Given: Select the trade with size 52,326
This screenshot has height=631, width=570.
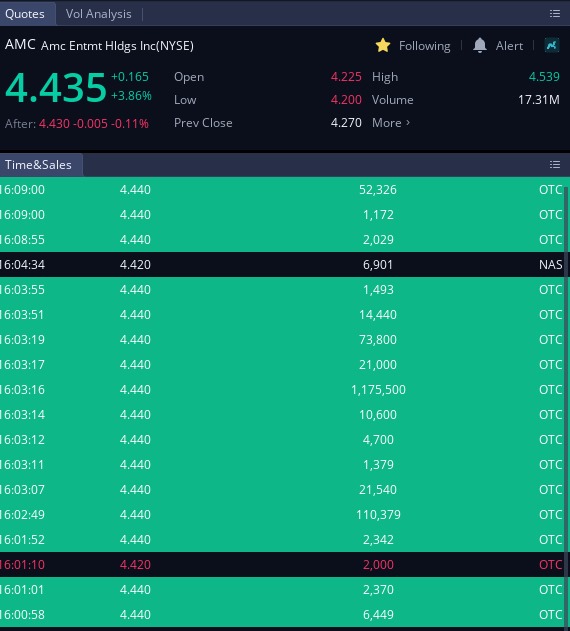Looking at the screenshot, I should [282, 190].
